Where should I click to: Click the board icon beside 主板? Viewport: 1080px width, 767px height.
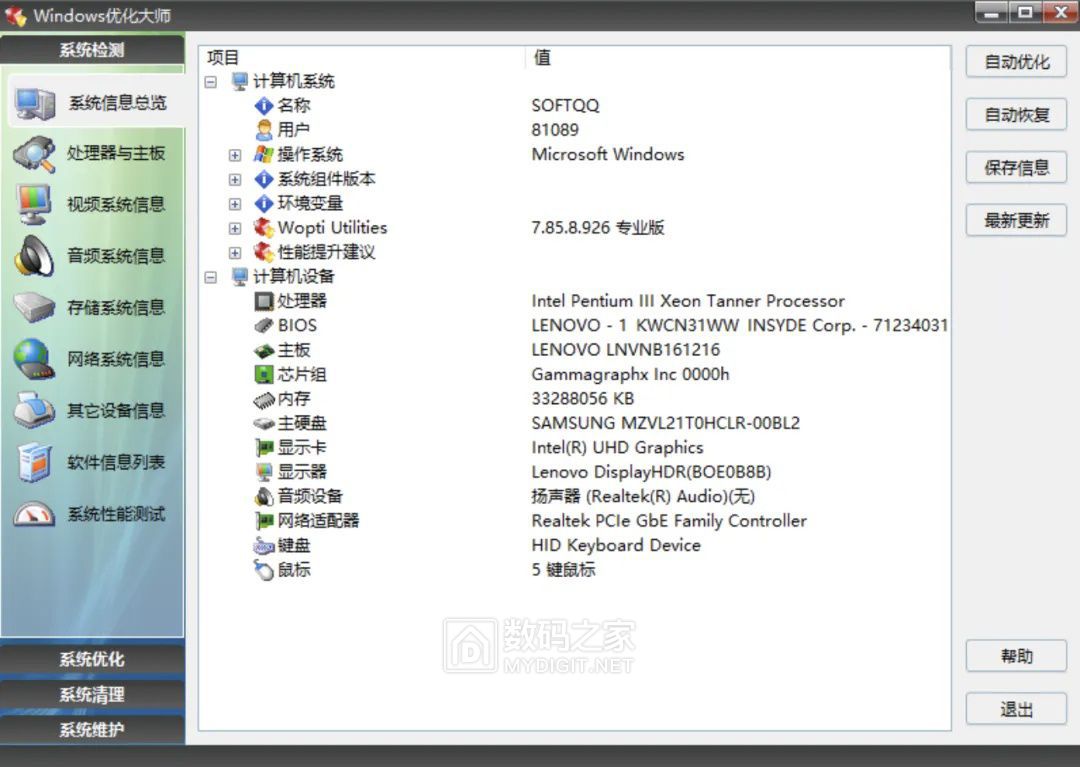click(264, 350)
